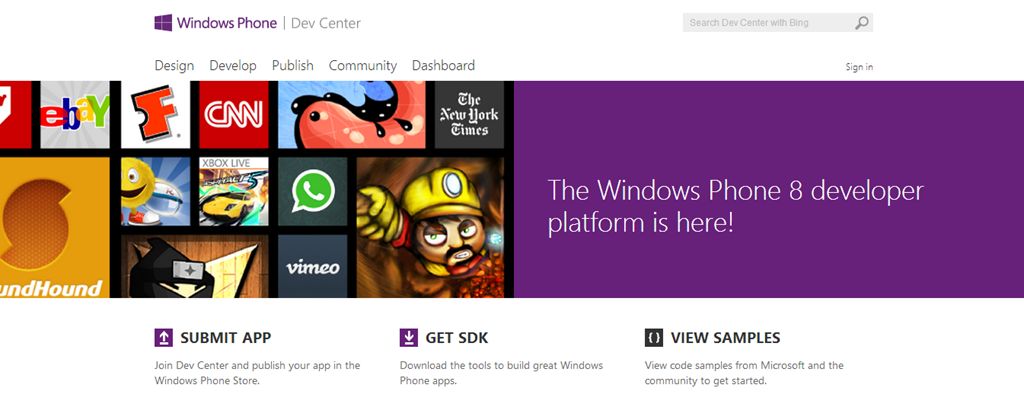Select the eBay app tile

click(75, 114)
